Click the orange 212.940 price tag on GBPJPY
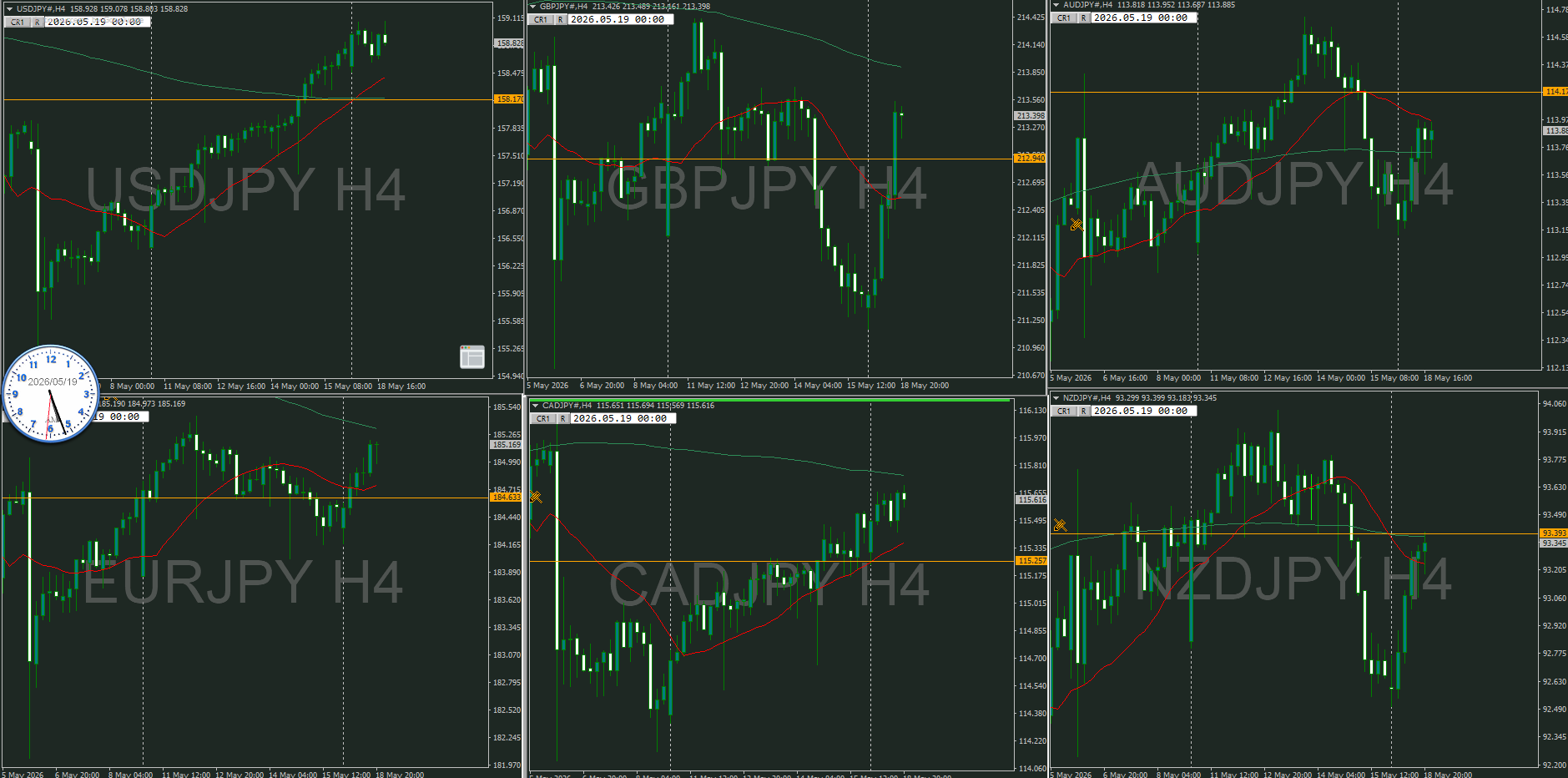1568x778 pixels. point(1030,158)
